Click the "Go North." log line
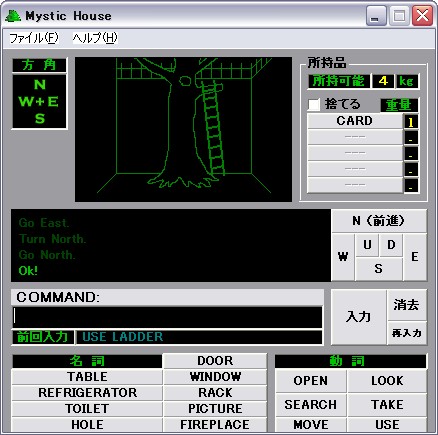438x435 pixels. pos(47,255)
